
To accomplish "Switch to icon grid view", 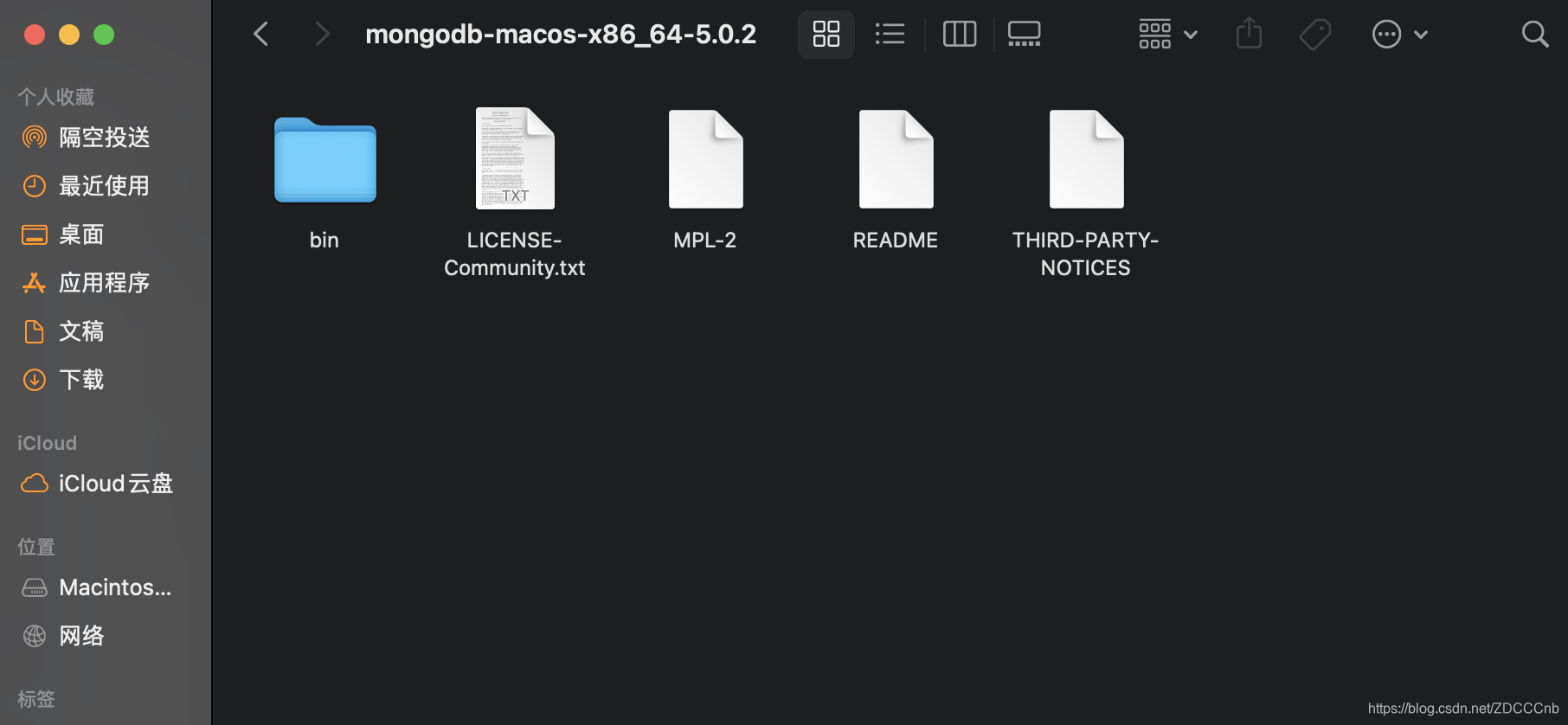I will pos(826,35).
